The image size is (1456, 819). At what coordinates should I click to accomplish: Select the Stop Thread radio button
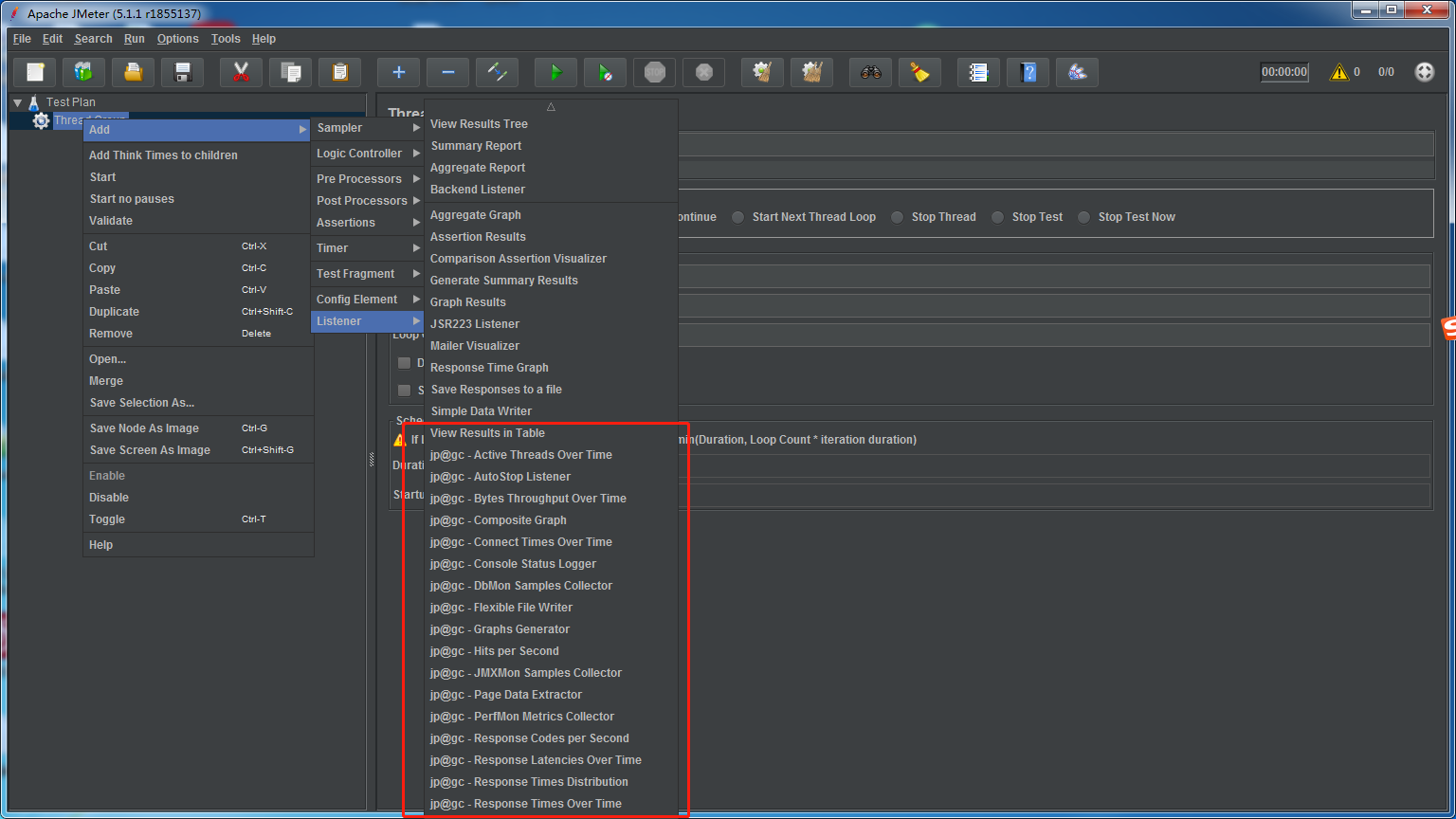point(897,217)
